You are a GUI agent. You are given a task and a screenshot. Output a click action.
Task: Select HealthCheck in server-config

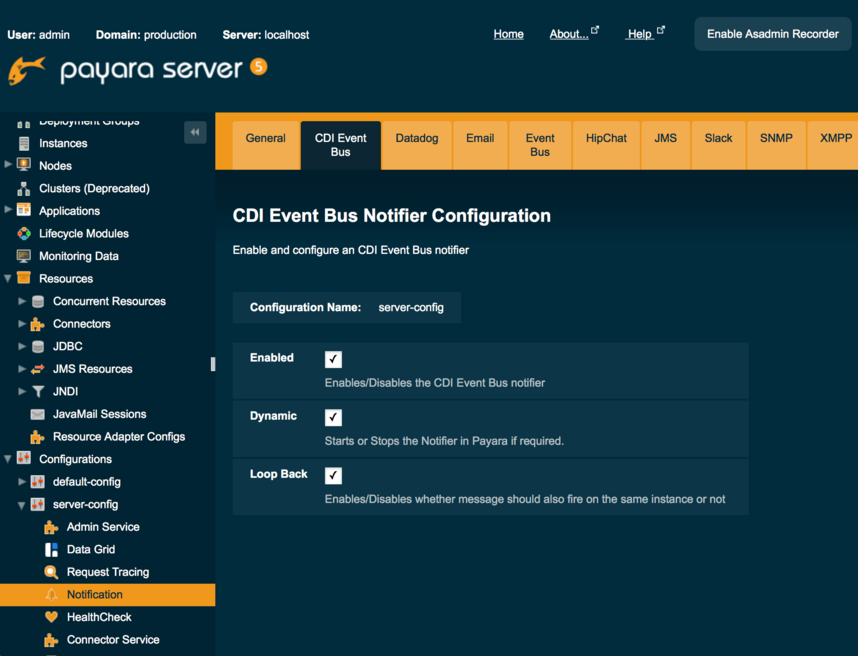pyautogui.click(x=99, y=617)
